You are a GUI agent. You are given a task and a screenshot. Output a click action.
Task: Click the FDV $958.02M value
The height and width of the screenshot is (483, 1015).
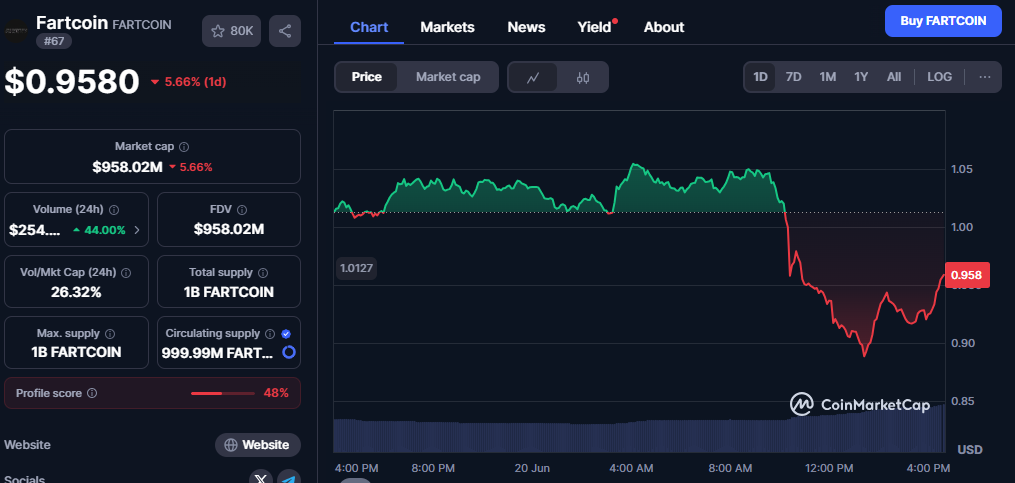229,229
